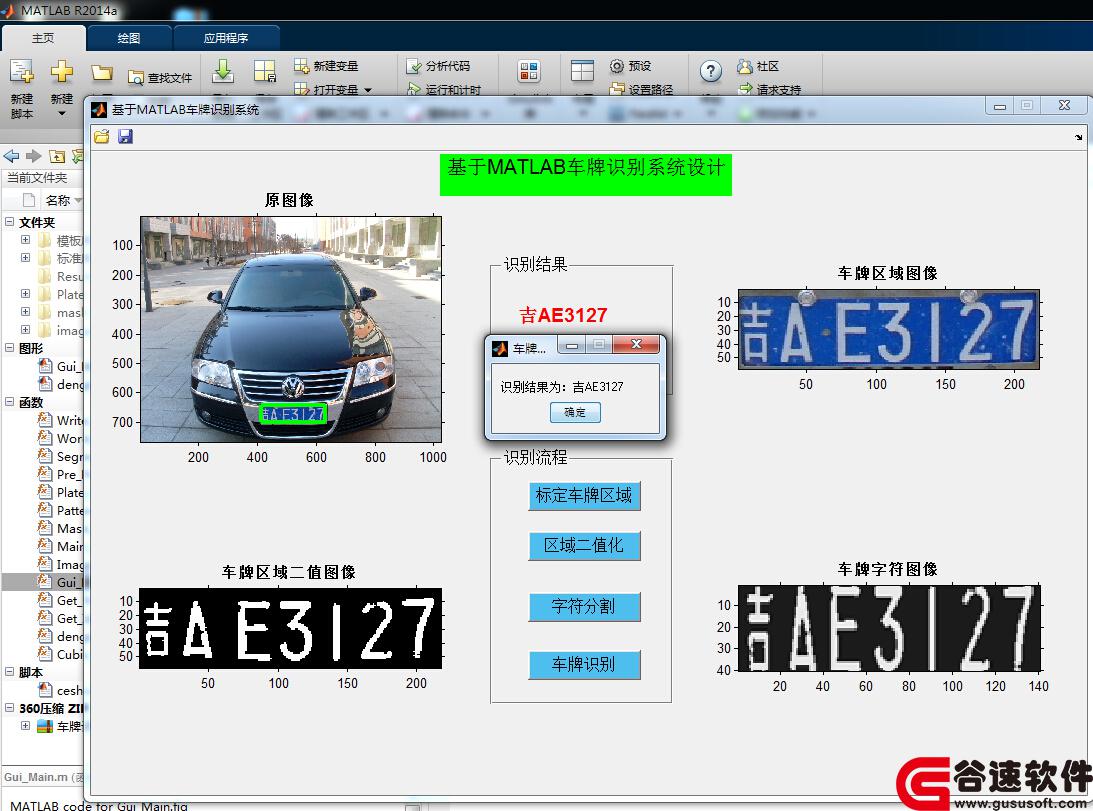The image size is (1093, 811).
Task: Click the red result text 吉AE3127
Action: tap(563, 315)
